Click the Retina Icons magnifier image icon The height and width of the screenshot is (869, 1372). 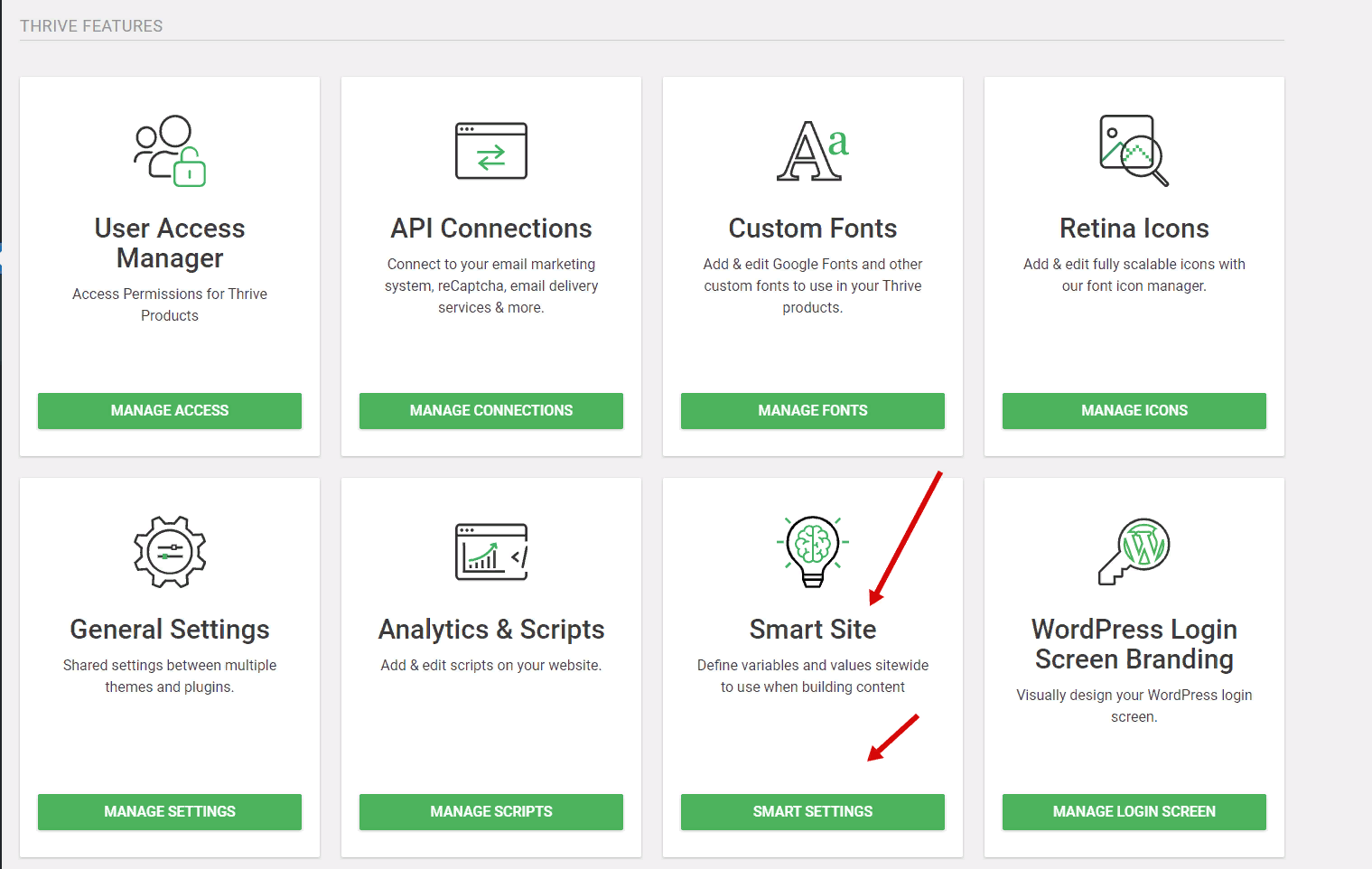click(1134, 151)
